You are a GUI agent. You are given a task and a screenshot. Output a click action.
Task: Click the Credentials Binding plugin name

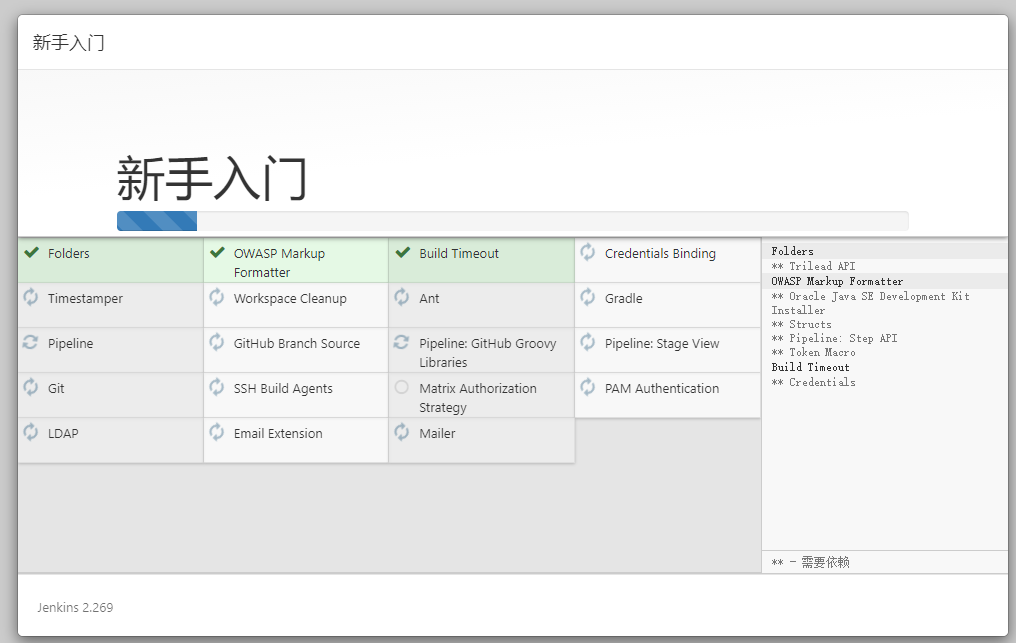click(x=660, y=253)
